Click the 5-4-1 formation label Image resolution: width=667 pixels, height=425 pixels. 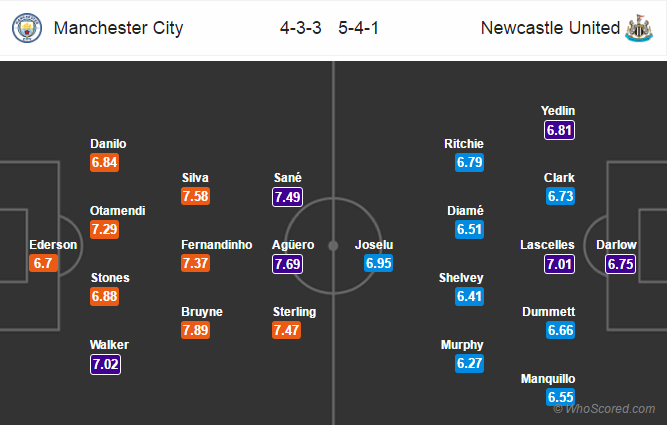pyautogui.click(x=358, y=28)
